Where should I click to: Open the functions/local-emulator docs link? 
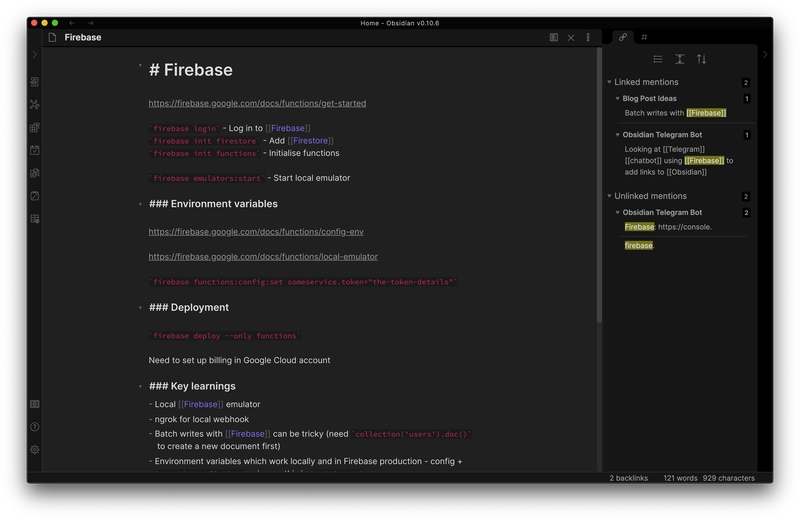[x=263, y=257]
